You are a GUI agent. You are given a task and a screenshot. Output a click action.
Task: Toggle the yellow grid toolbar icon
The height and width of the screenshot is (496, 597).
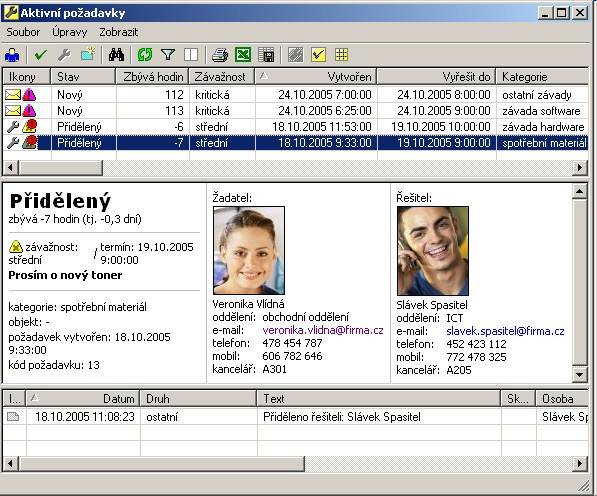(x=342, y=55)
